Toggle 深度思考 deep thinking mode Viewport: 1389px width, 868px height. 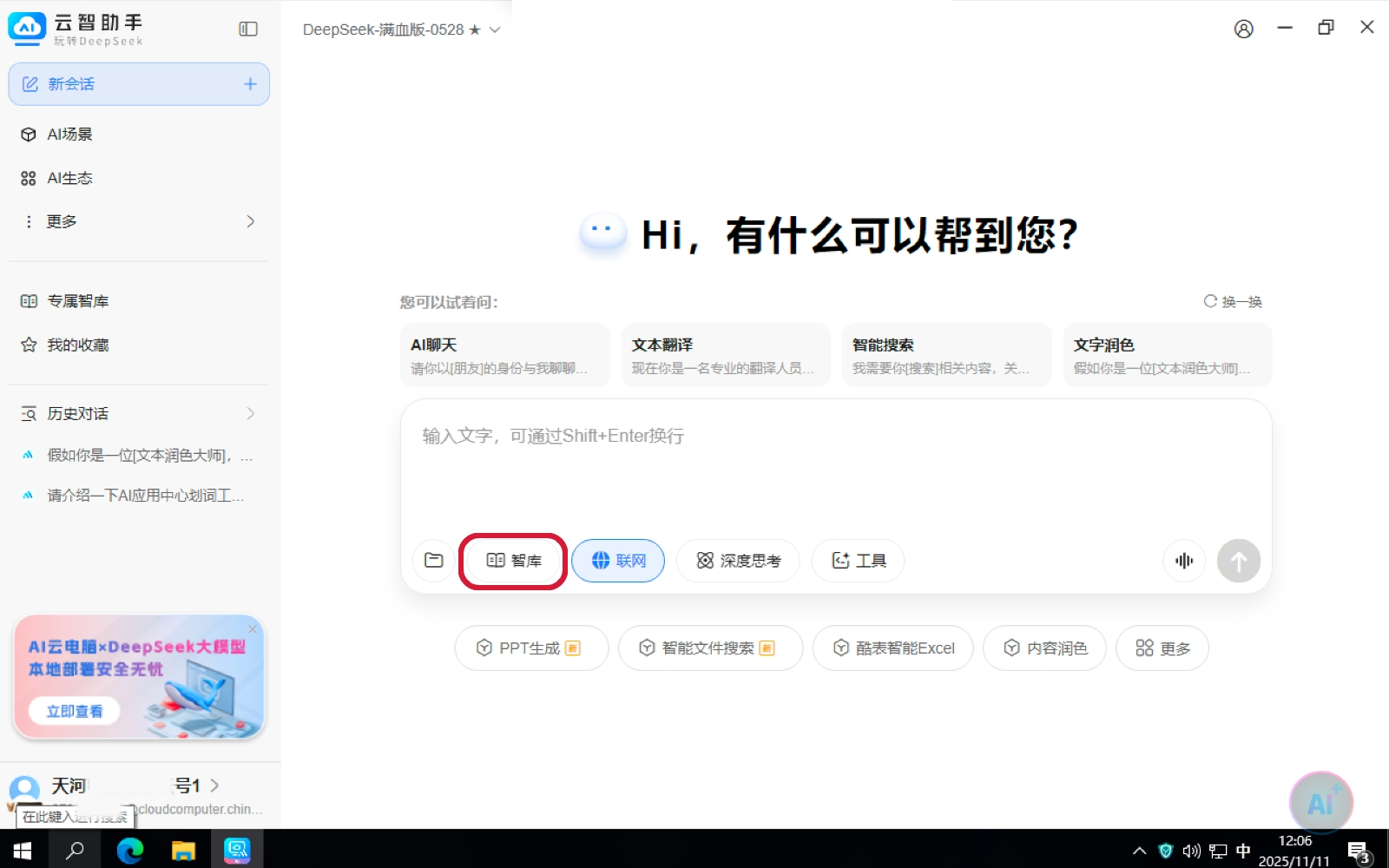click(x=738, y=561)
